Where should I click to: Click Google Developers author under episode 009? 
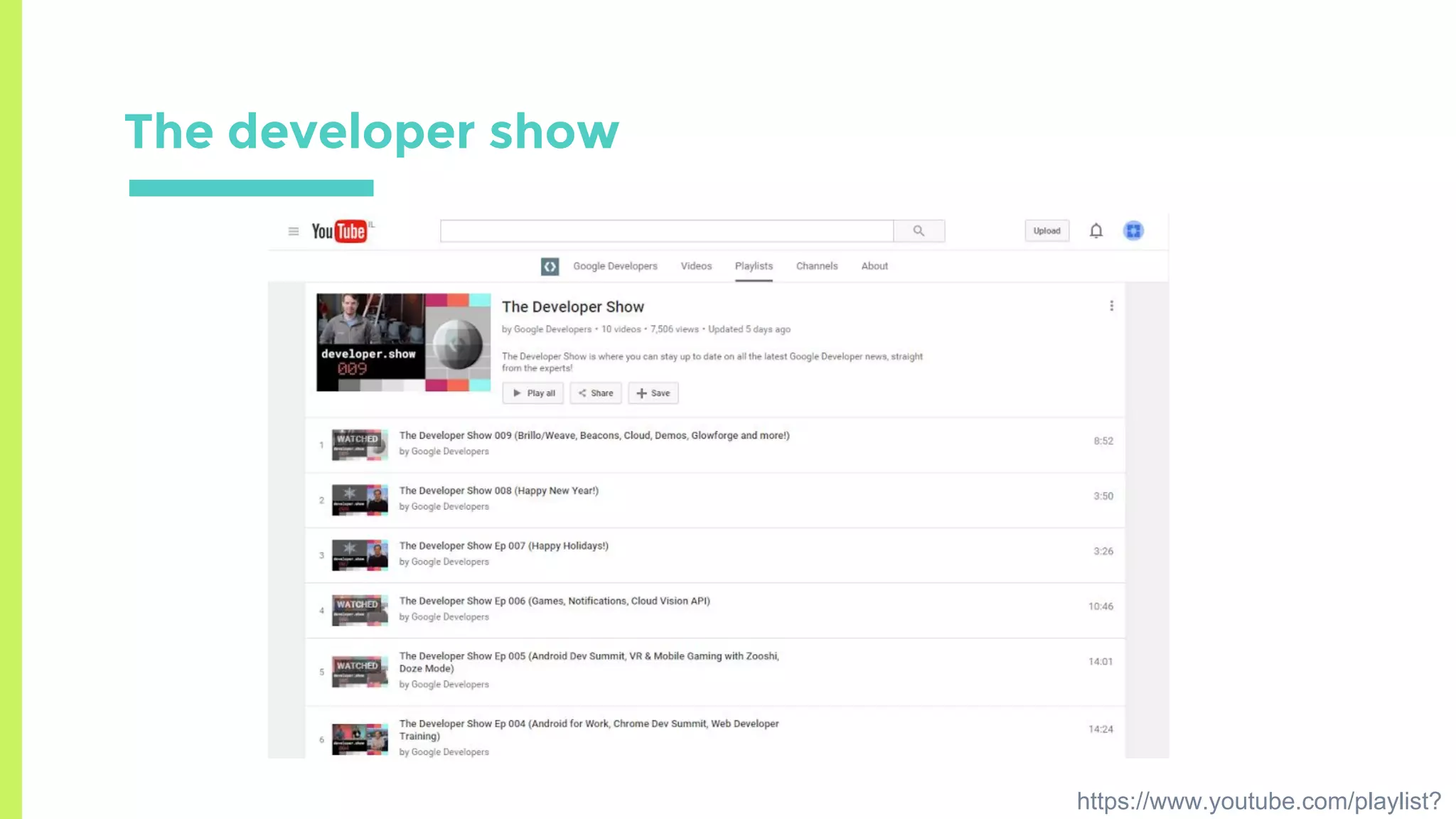click(450, 451)
